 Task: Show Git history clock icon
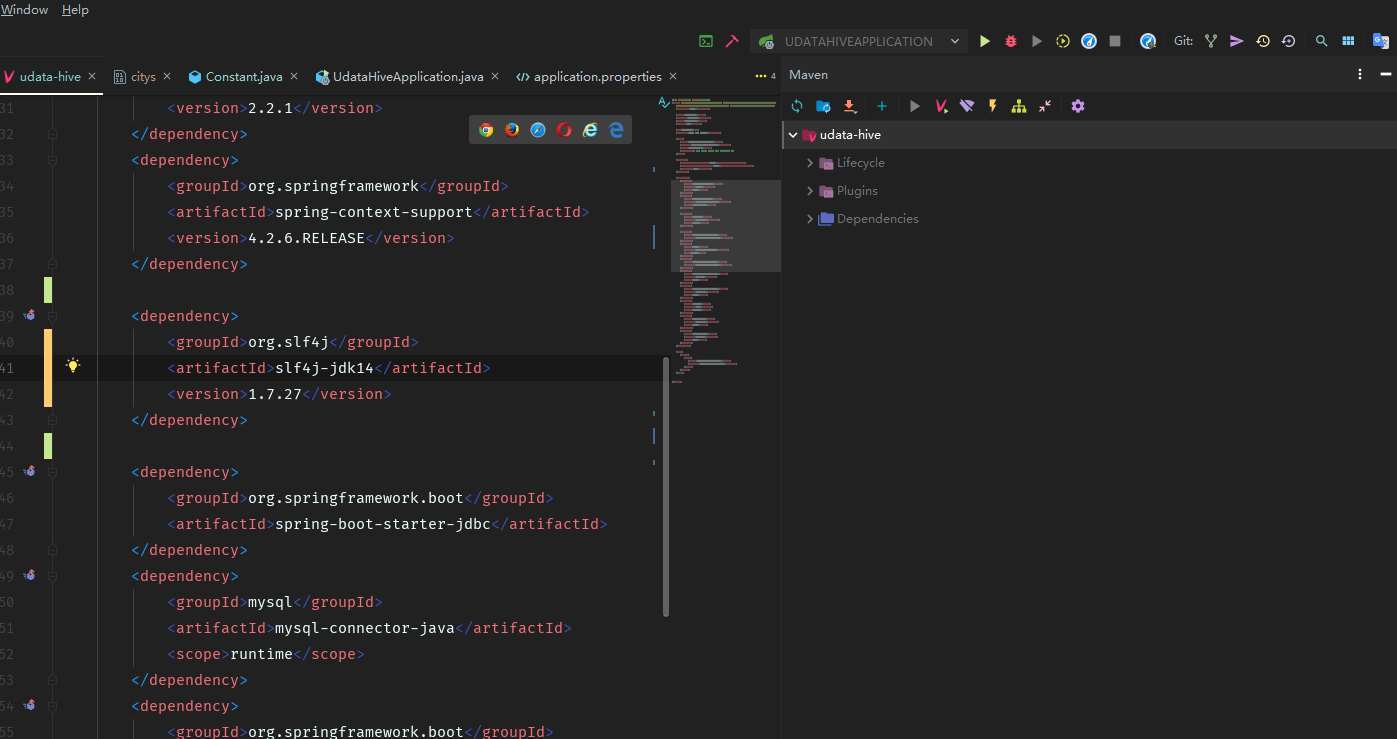point(1263,41)
